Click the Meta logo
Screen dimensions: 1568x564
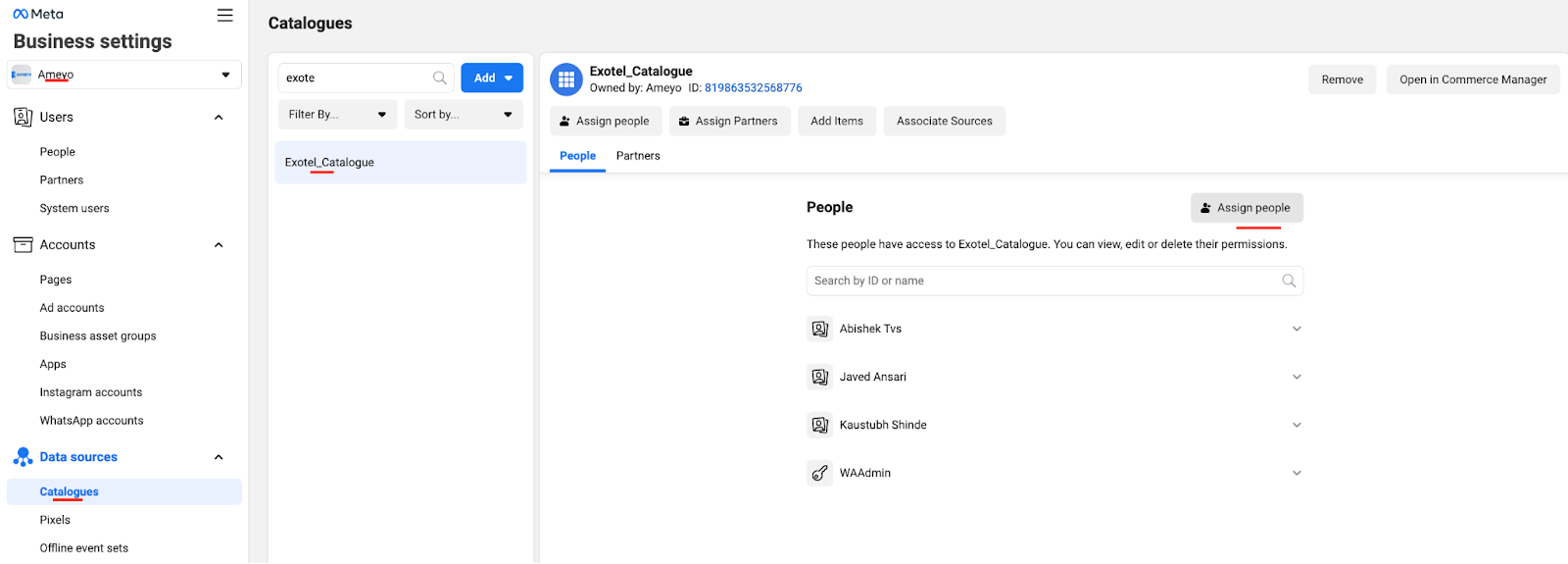38,15
